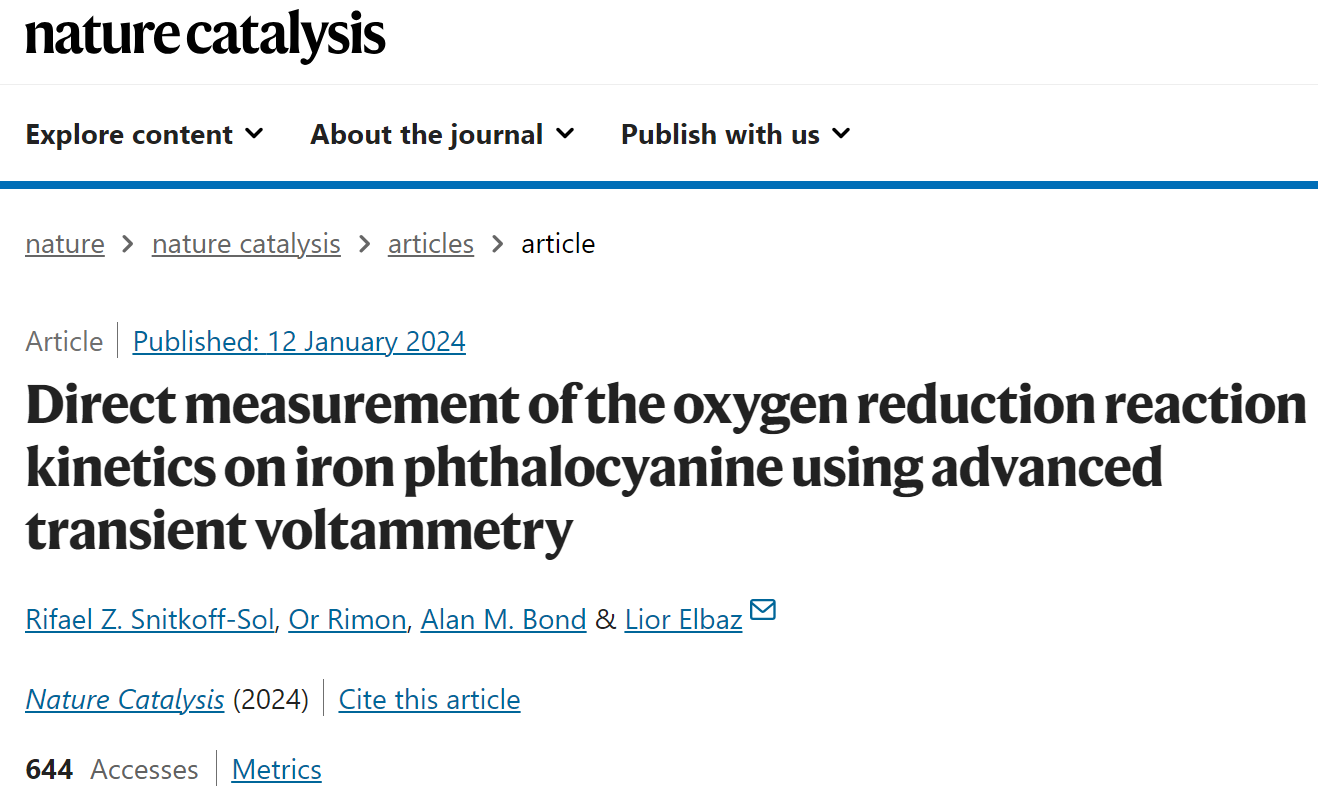The width and height of the screenshot is (1318, 792).
Task: Expand the About the journal menu
Action: click(443, 134)
